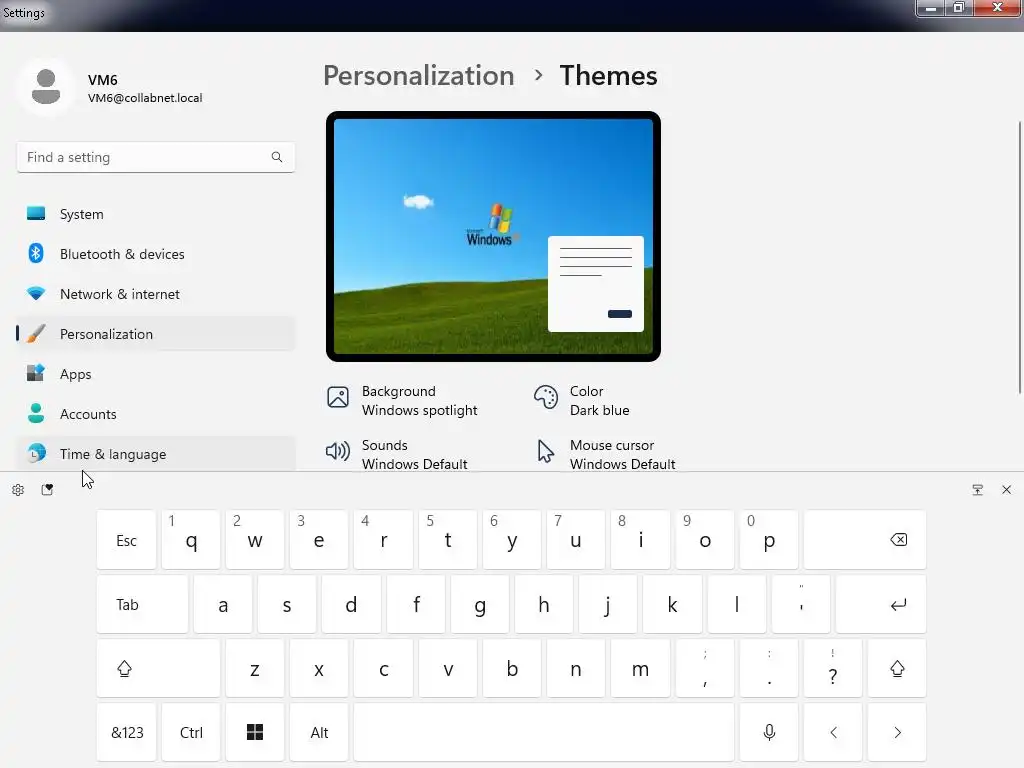Toggle the left Shift key
The width and height of the screenshot is (1024, 768).
tap(158, 668)
